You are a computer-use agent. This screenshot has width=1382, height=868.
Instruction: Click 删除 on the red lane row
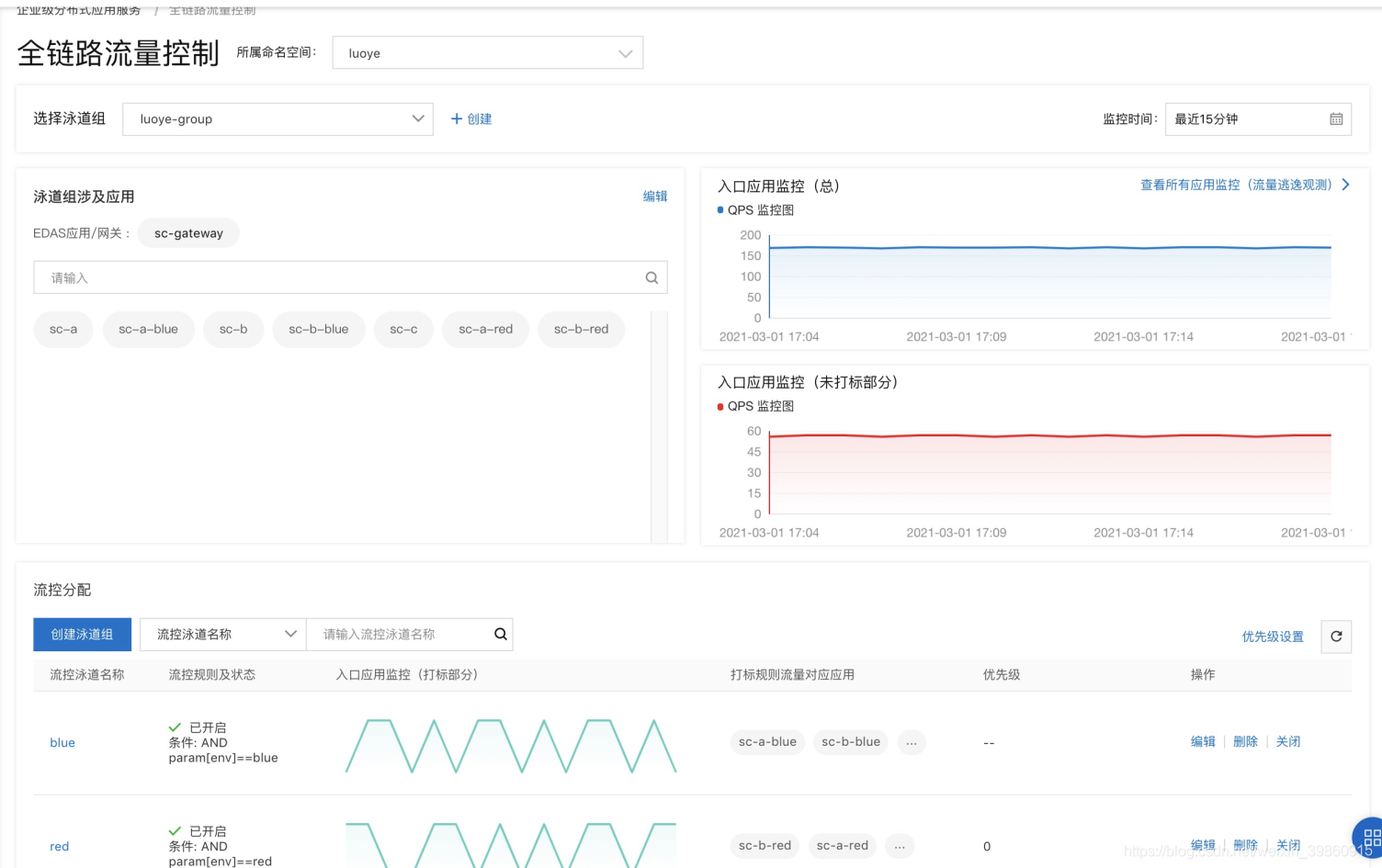pos(1245,845)
